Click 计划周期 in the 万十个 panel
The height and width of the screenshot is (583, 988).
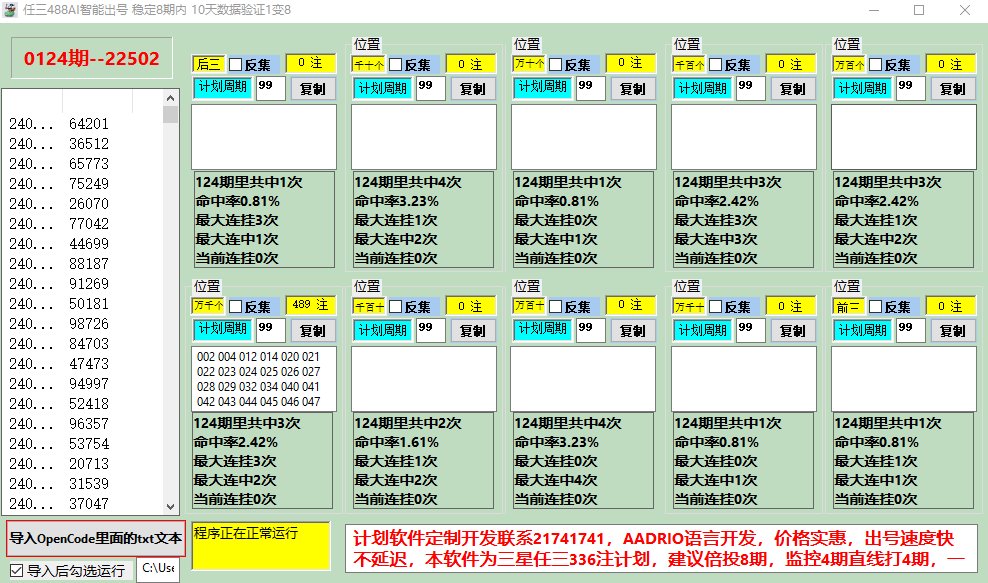coord(543,88)
